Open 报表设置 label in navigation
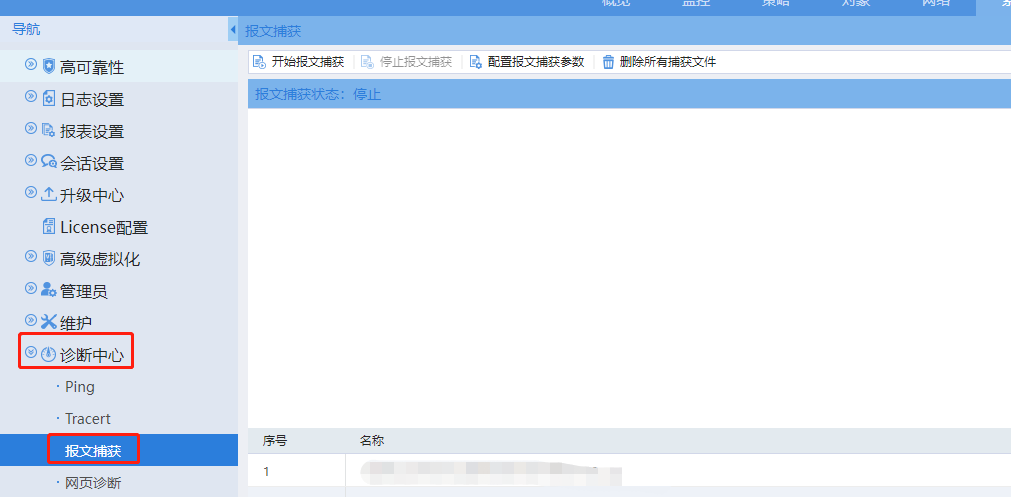1011x497 pixels. click(92, 132)
